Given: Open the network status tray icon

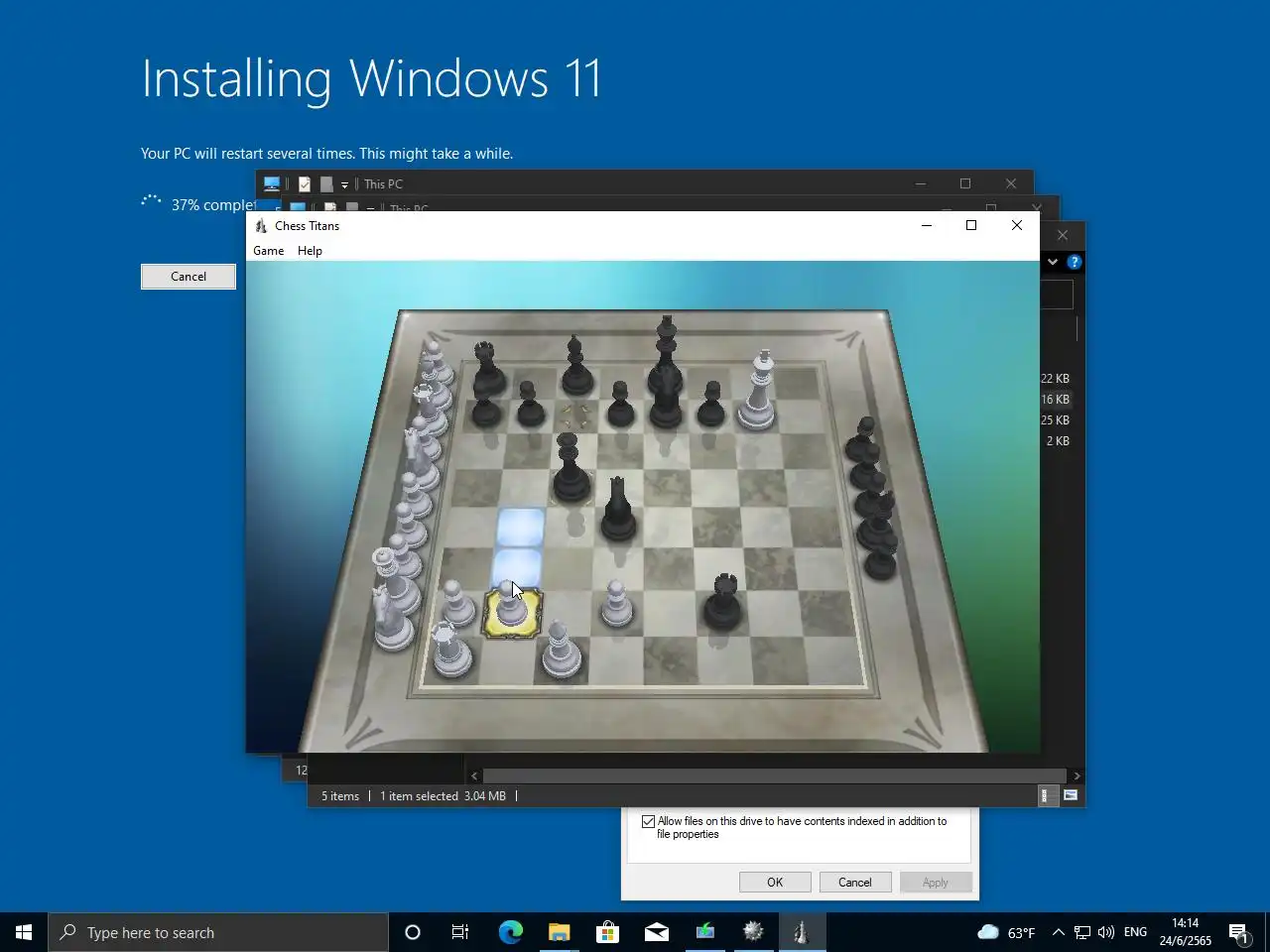Looking at the screenshot, I should 1082,932.
